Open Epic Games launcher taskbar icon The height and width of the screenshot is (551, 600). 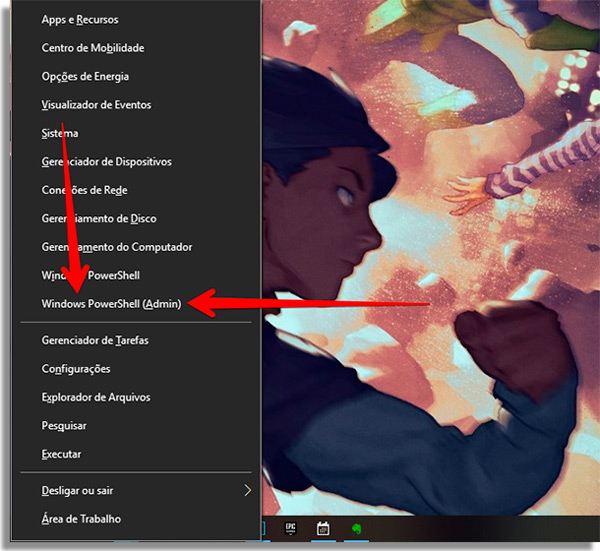click(x=290, y=529)
